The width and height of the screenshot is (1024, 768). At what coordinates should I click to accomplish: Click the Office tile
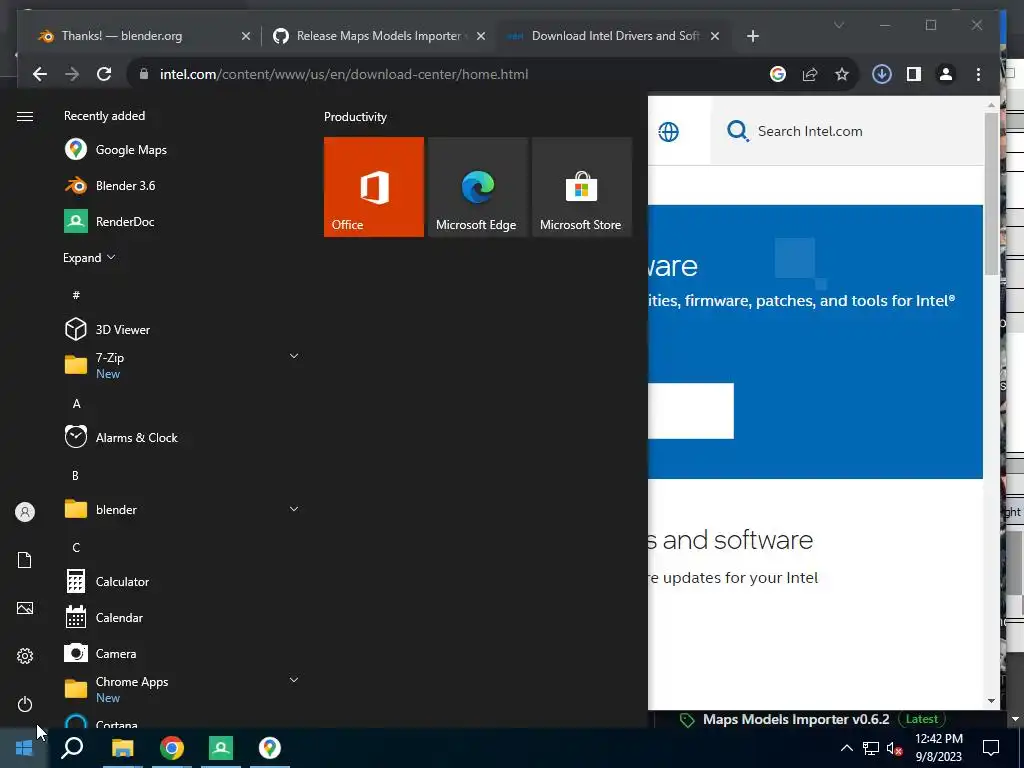pos(374,187)
